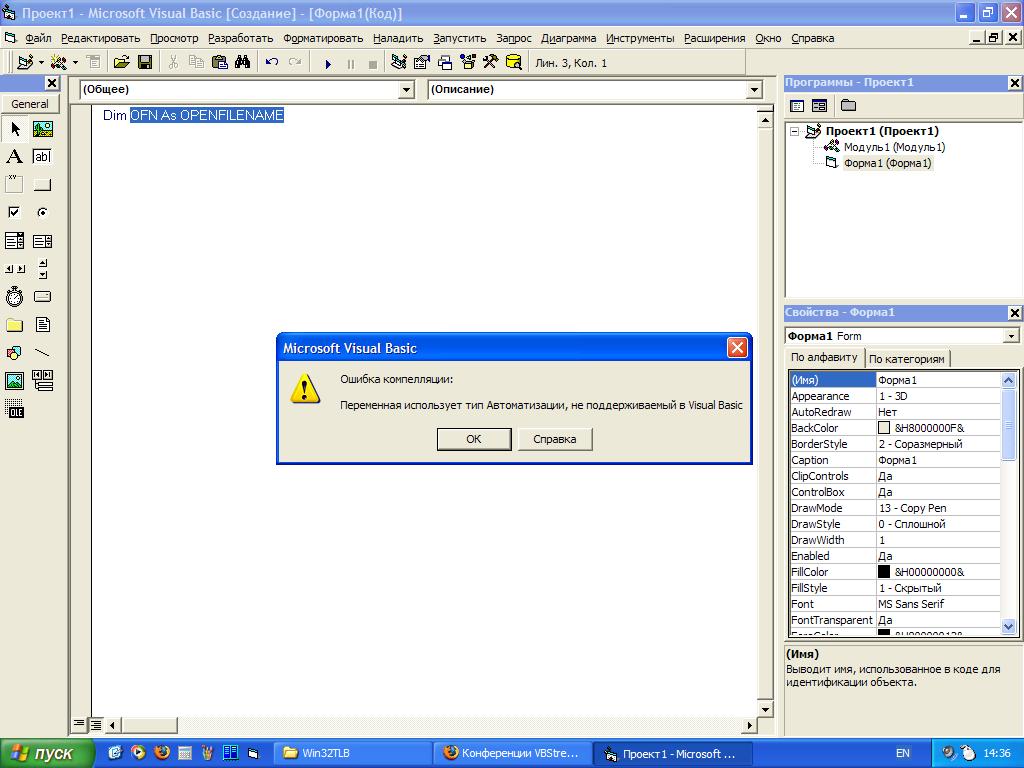Open the Форма1 Form object dropdown in properties

(1011, 336)
